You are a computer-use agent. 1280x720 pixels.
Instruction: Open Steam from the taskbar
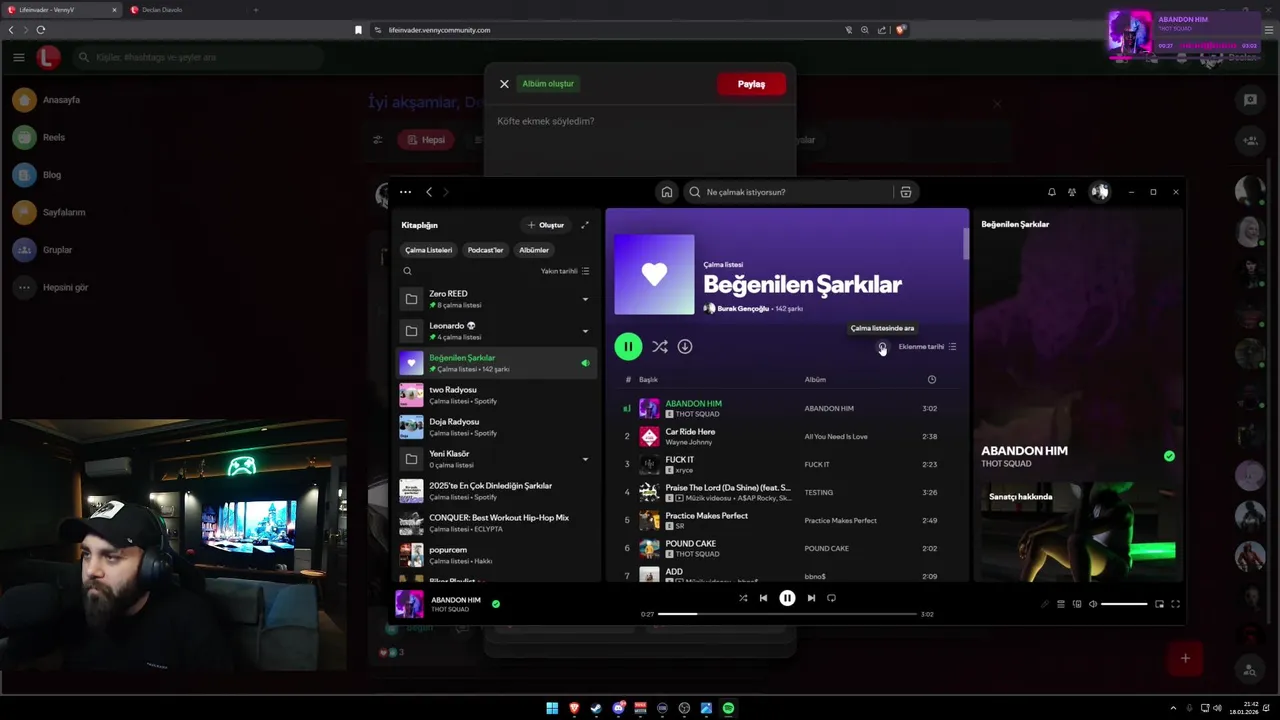(x=596, y=708)
